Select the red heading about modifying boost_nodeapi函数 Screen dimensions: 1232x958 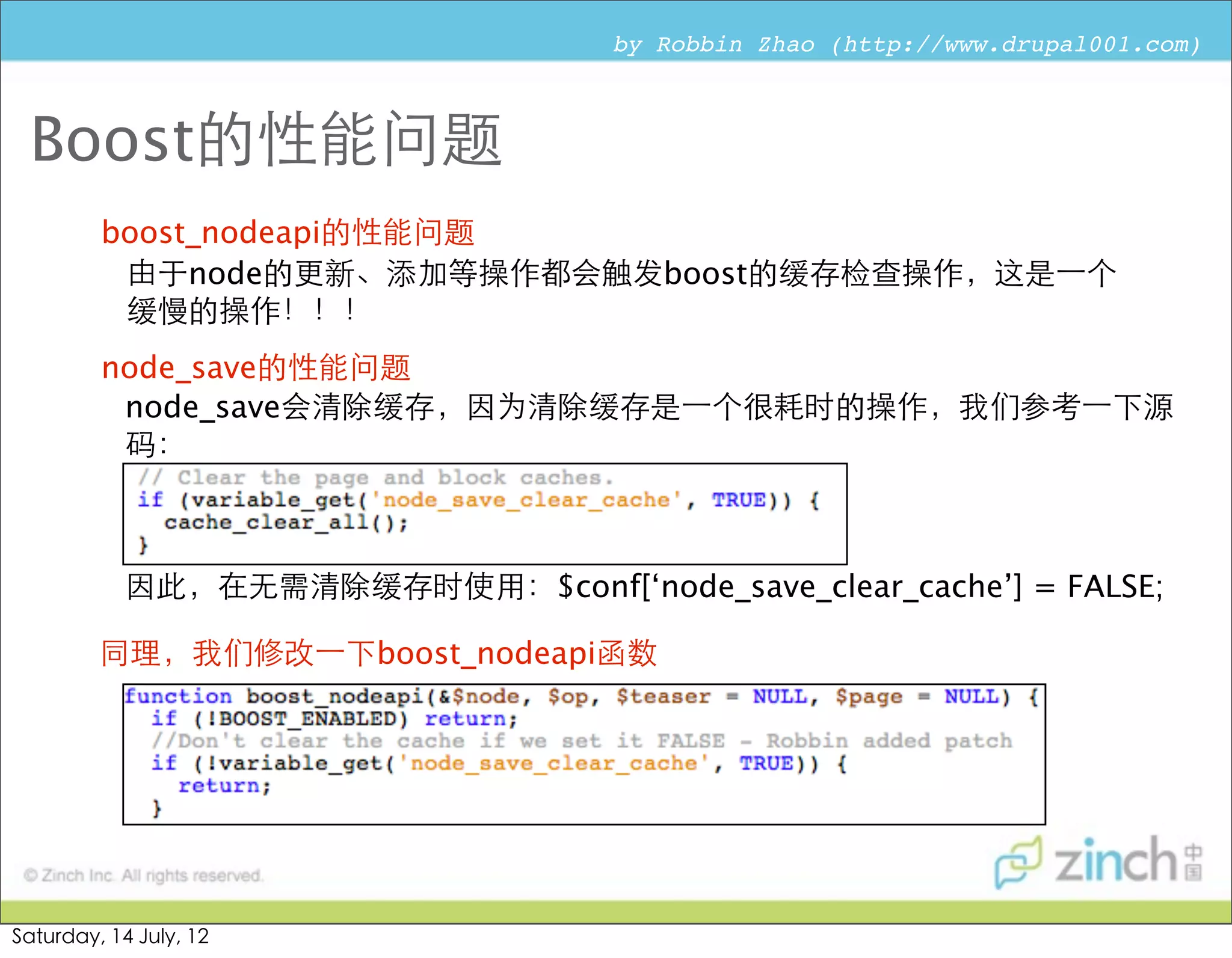pyautogui.click(x=378, y=653)
